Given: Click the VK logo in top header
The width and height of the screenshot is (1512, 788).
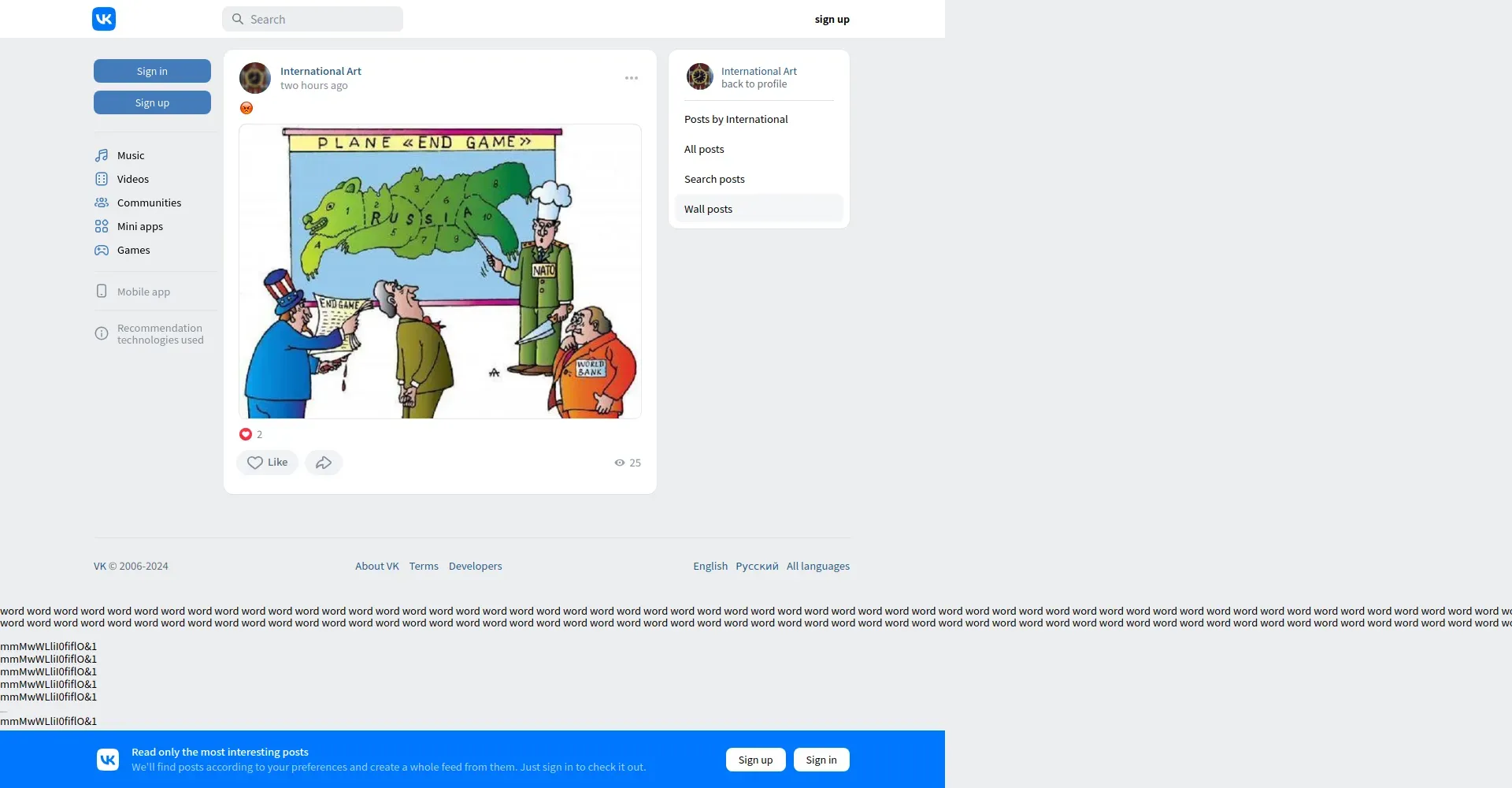Looking at the screenshot, I should click(104, 19).
